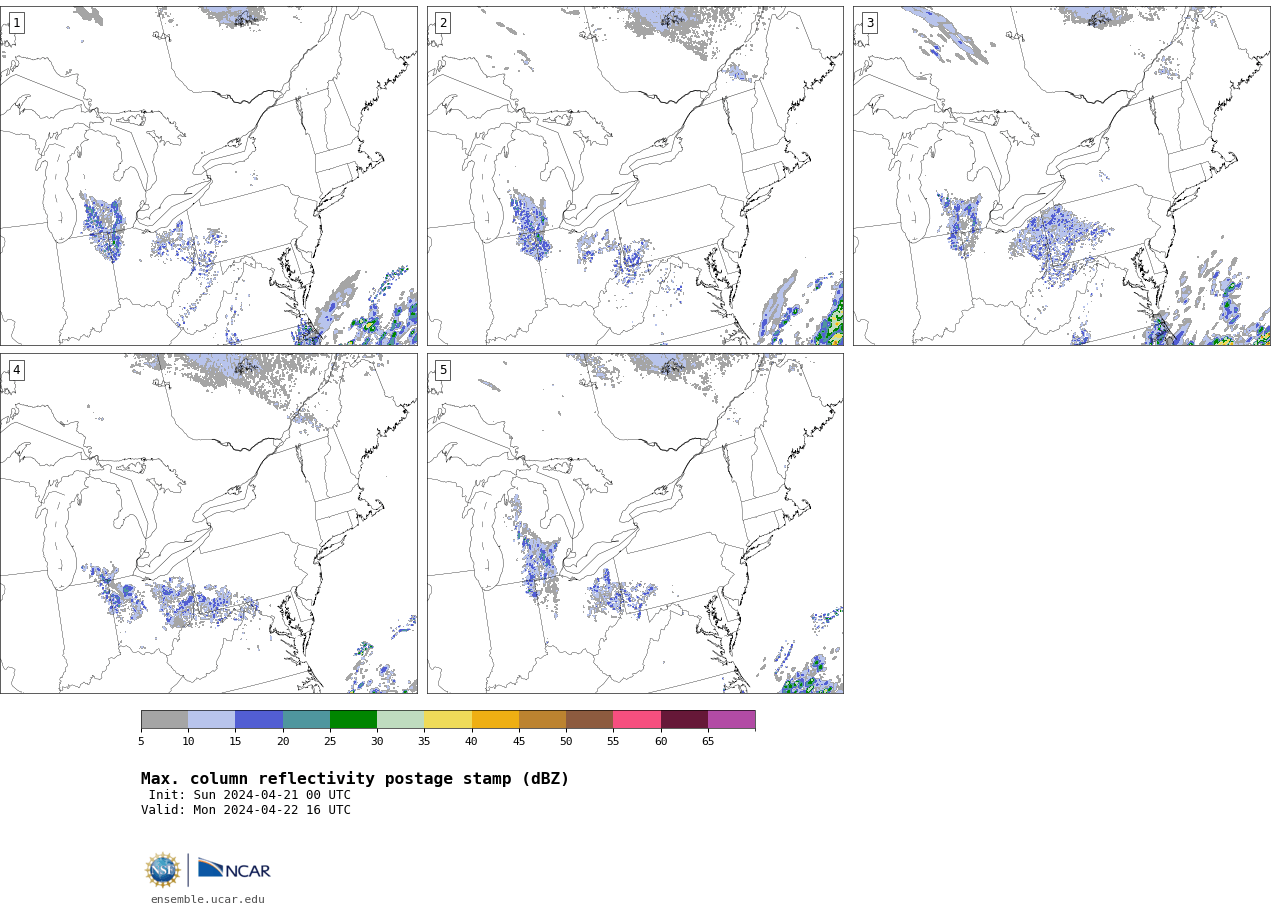Click the NSF logo icon
Image resolution: width=1280 pixels, height=910 pixels.
(x=163, y=870)
